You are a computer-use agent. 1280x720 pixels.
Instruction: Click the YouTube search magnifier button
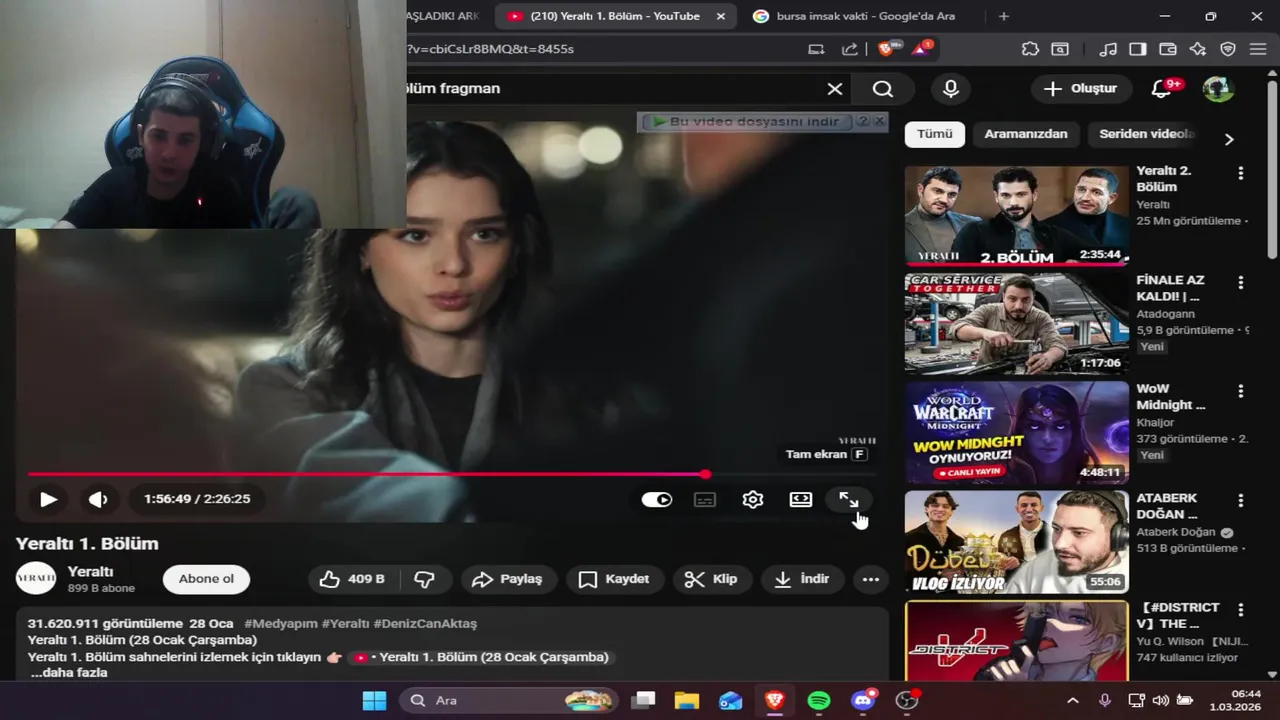point(882,89)
